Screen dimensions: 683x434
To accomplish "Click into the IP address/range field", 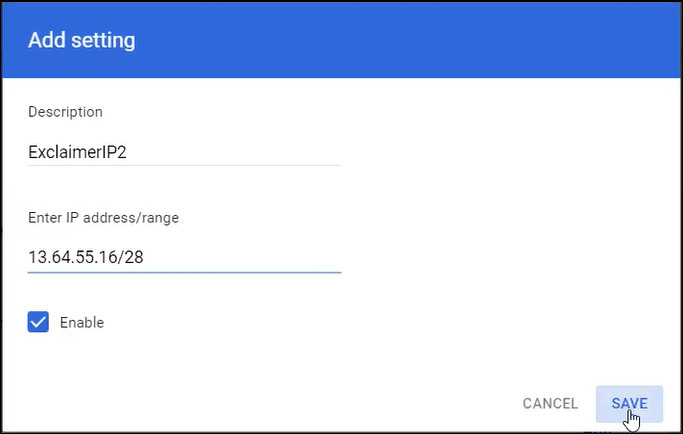I will coord(184,257).
